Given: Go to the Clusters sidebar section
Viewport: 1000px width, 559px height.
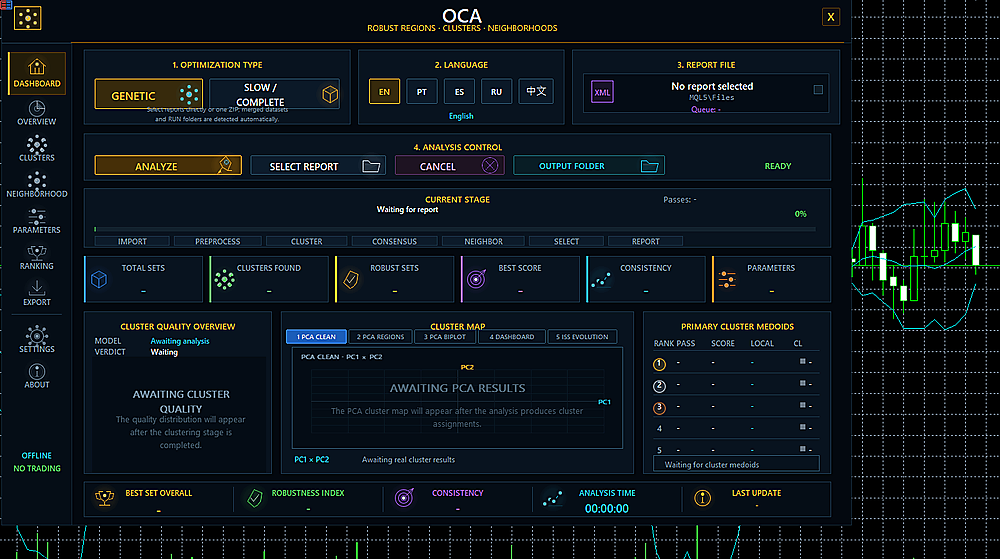Looking at the screenshot, I should [x=37, y=149].
